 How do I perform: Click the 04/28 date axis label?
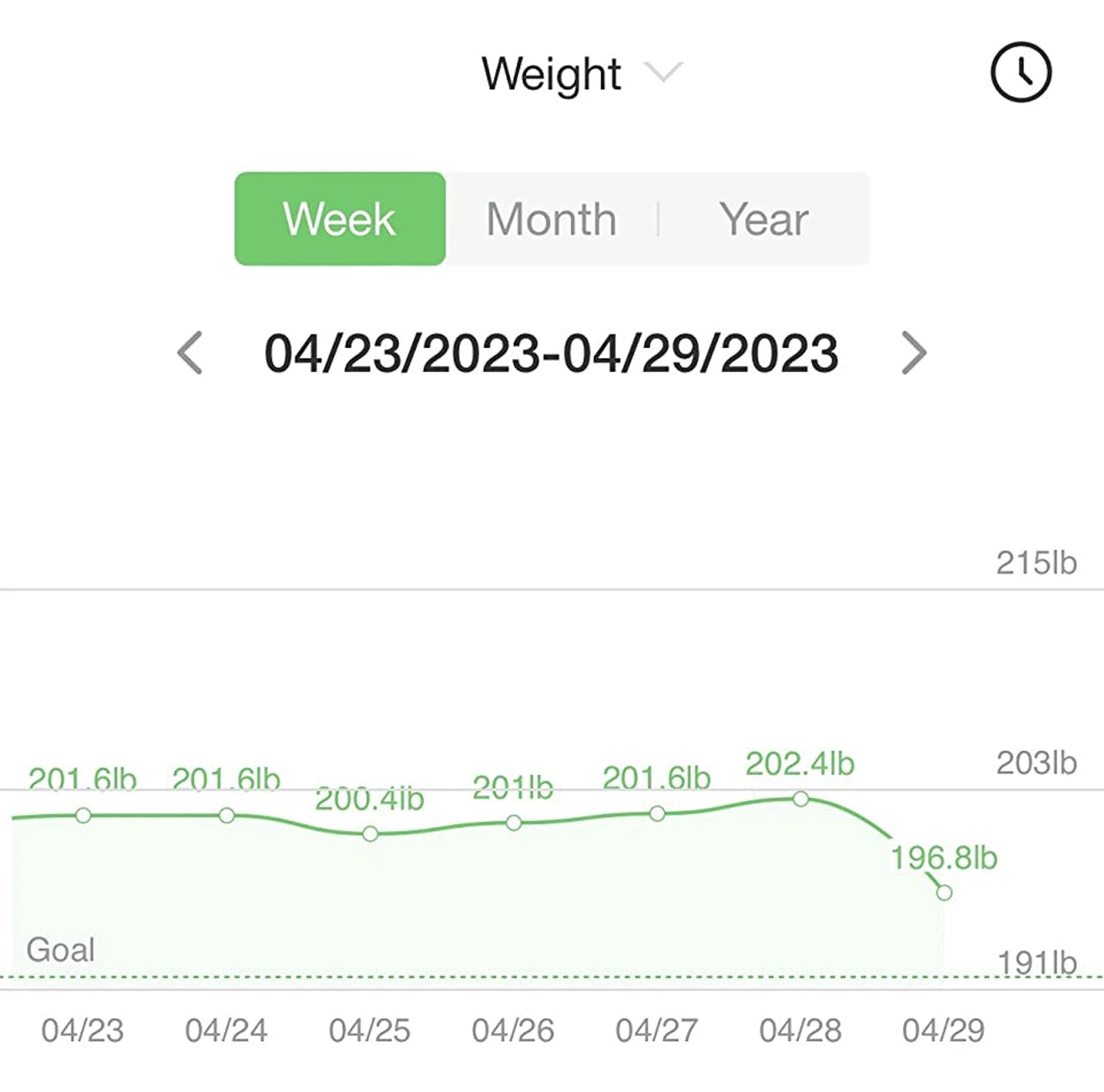[800, 1030]
